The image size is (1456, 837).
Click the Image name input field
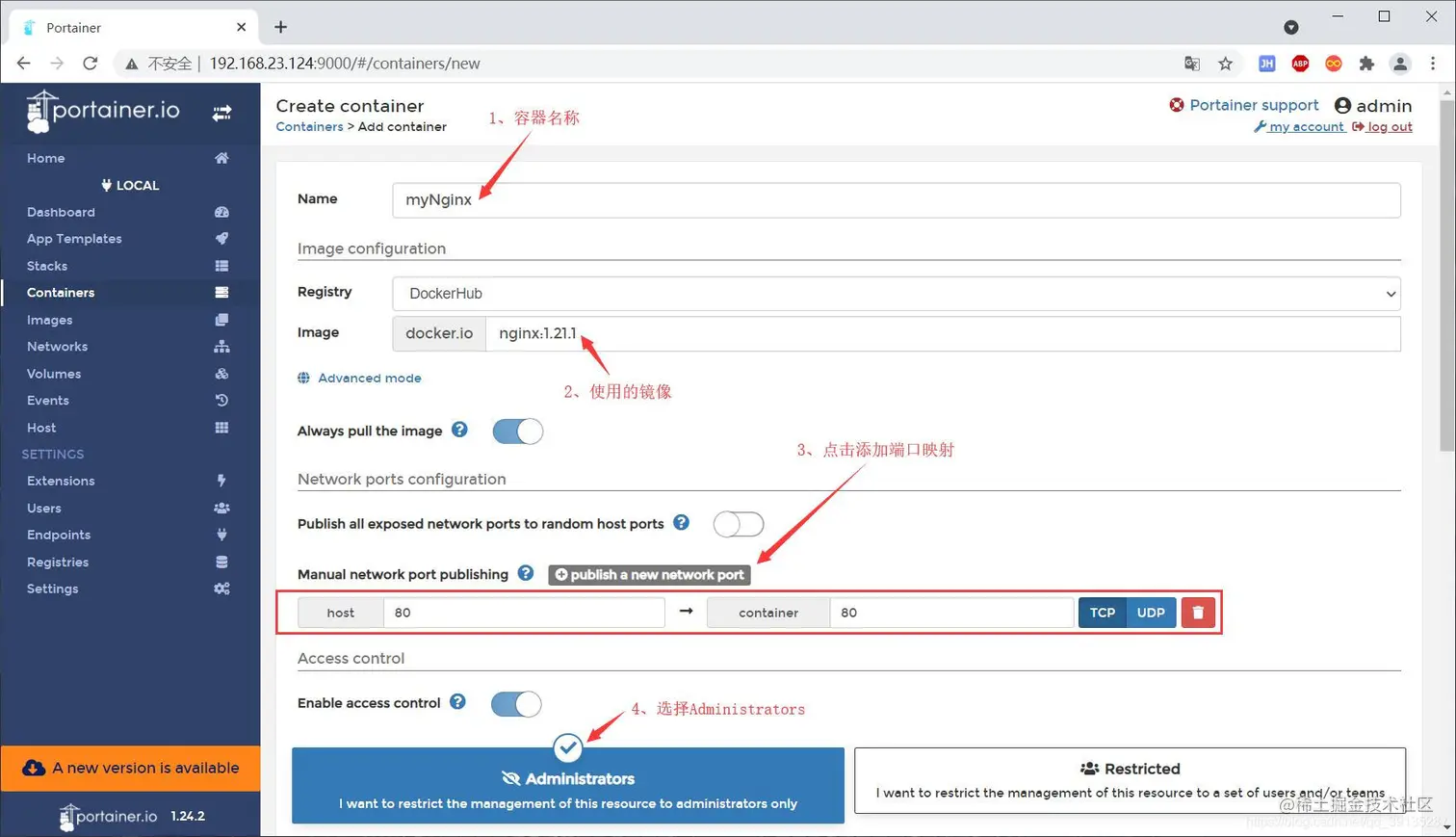tap(943, 333)
